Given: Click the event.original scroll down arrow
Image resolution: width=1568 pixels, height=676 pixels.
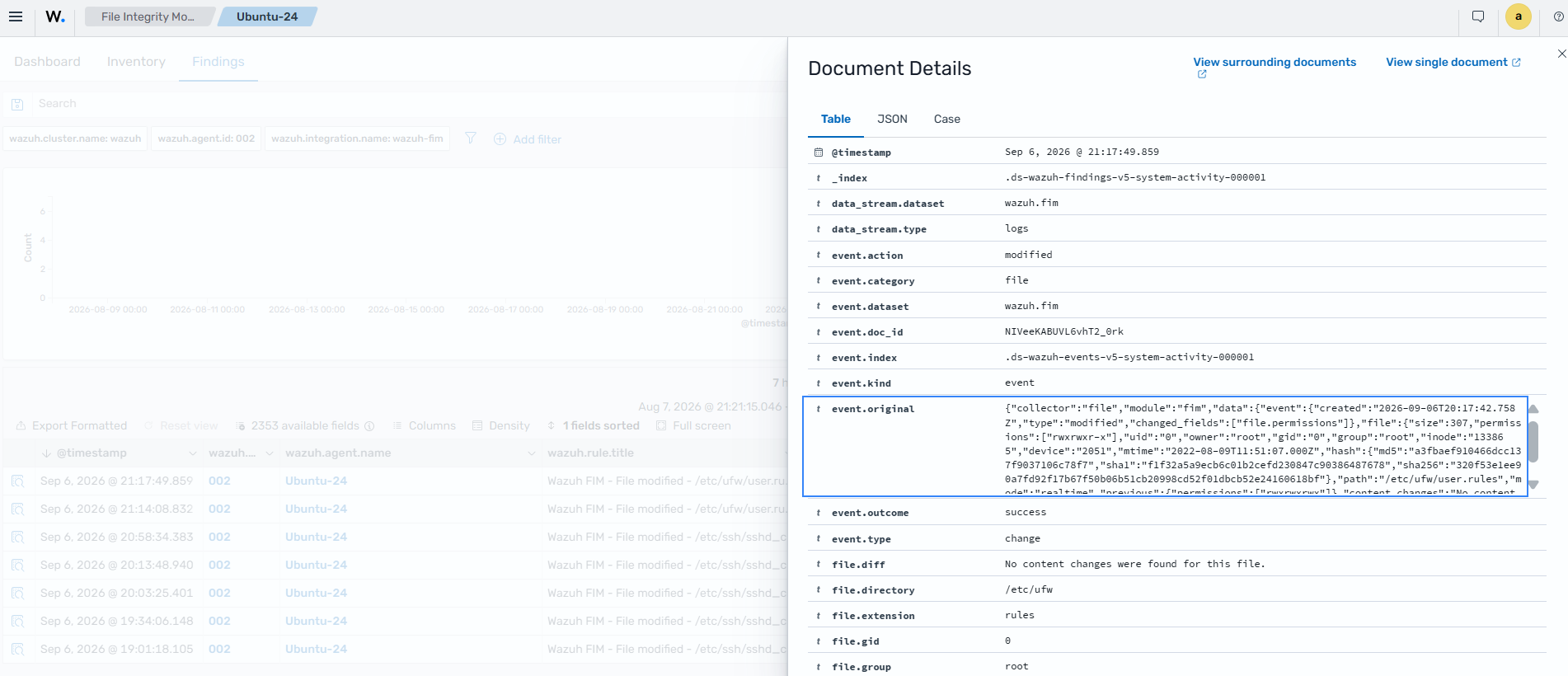Looking at the screenshot, I should 1533,485.
